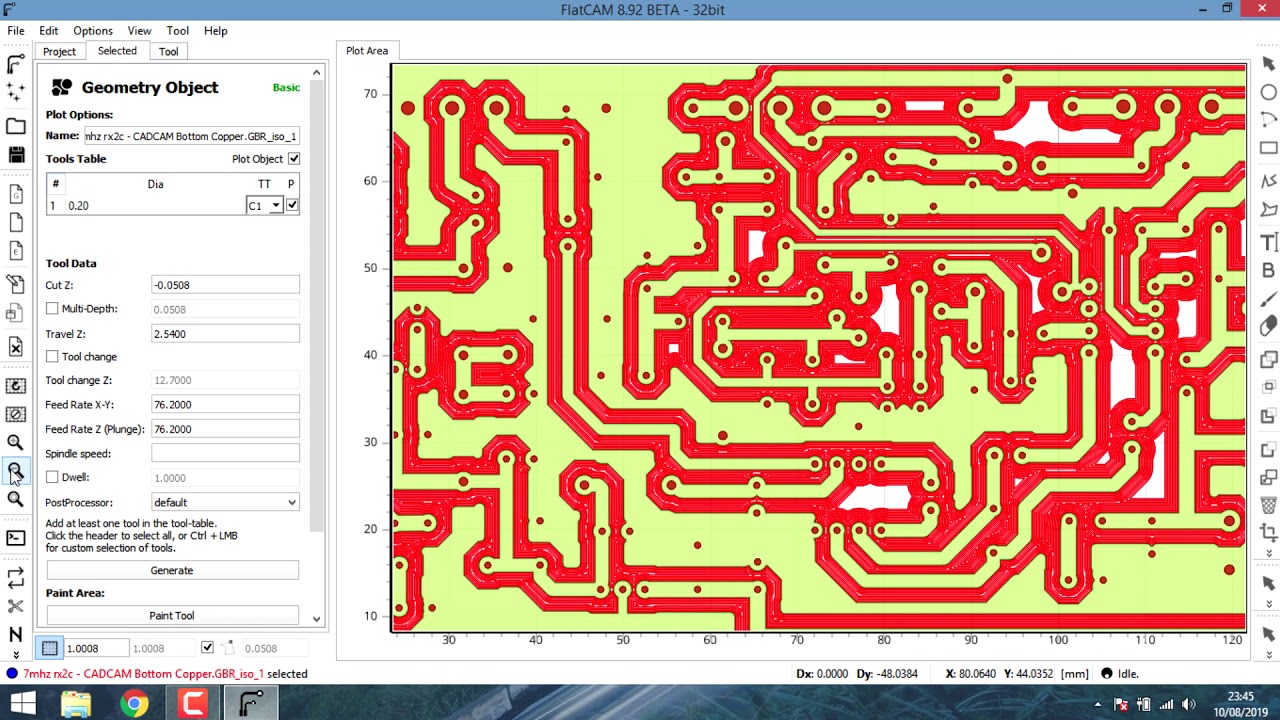Click the Delete object X page icon
1280x720 pixels.
15,346
